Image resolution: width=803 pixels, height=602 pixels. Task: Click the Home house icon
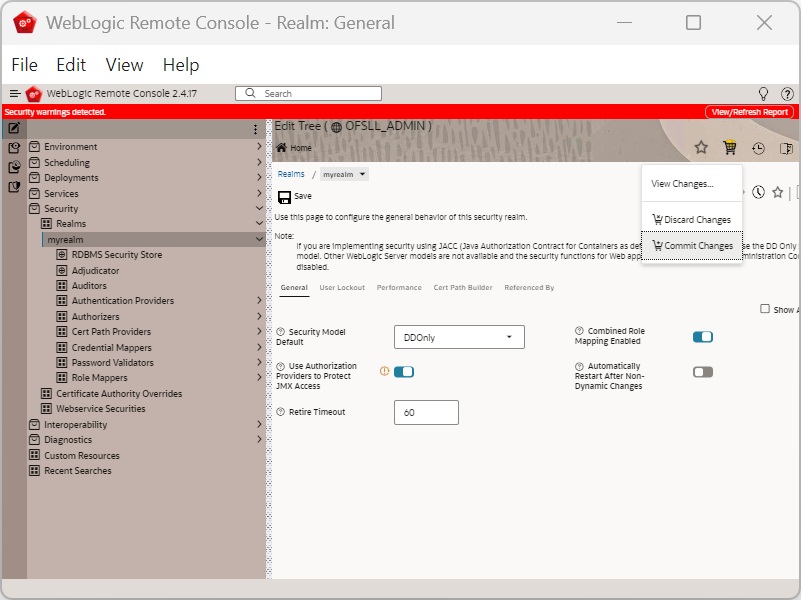281,148
